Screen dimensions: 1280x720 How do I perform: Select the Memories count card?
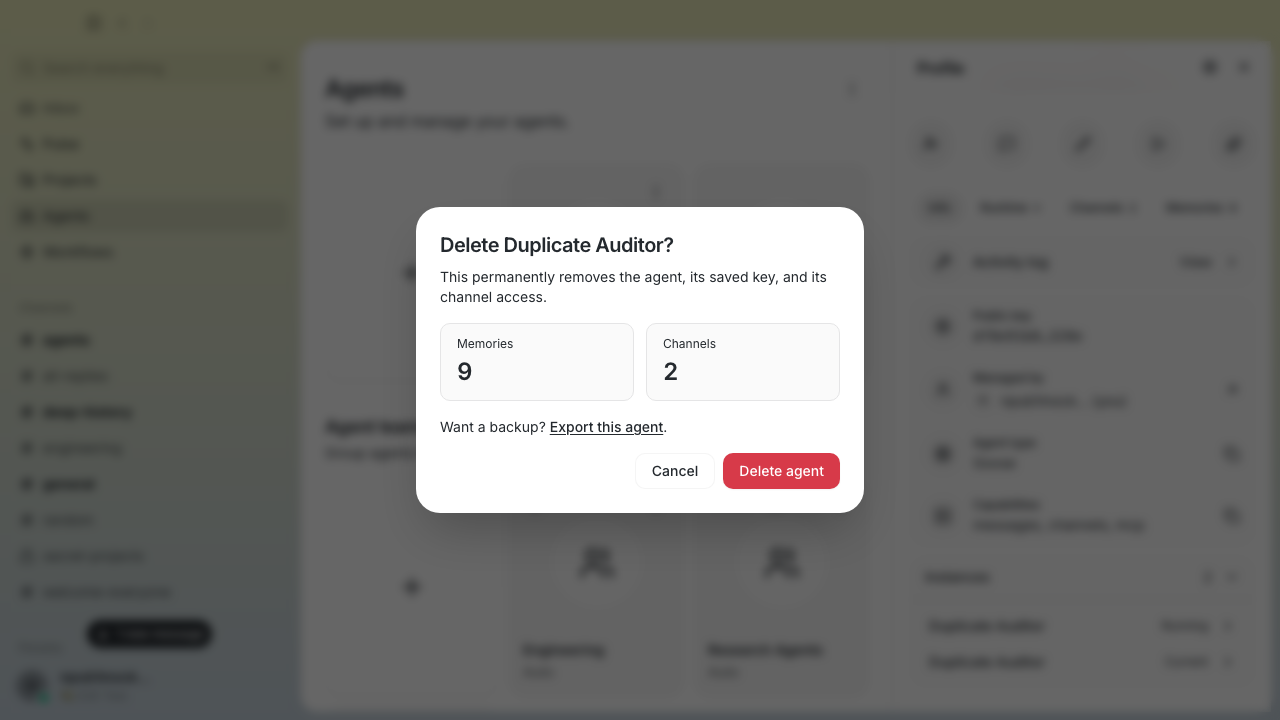coord(537,362)
